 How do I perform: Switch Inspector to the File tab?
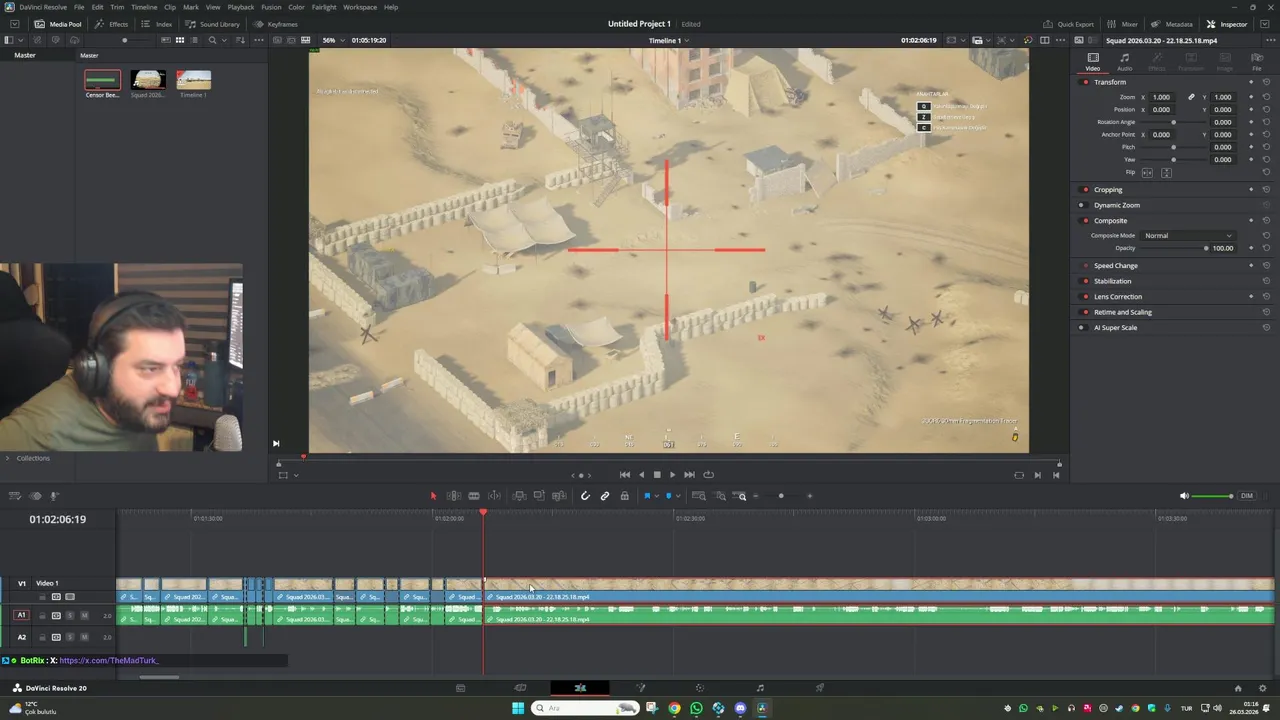click(1257, 62)
